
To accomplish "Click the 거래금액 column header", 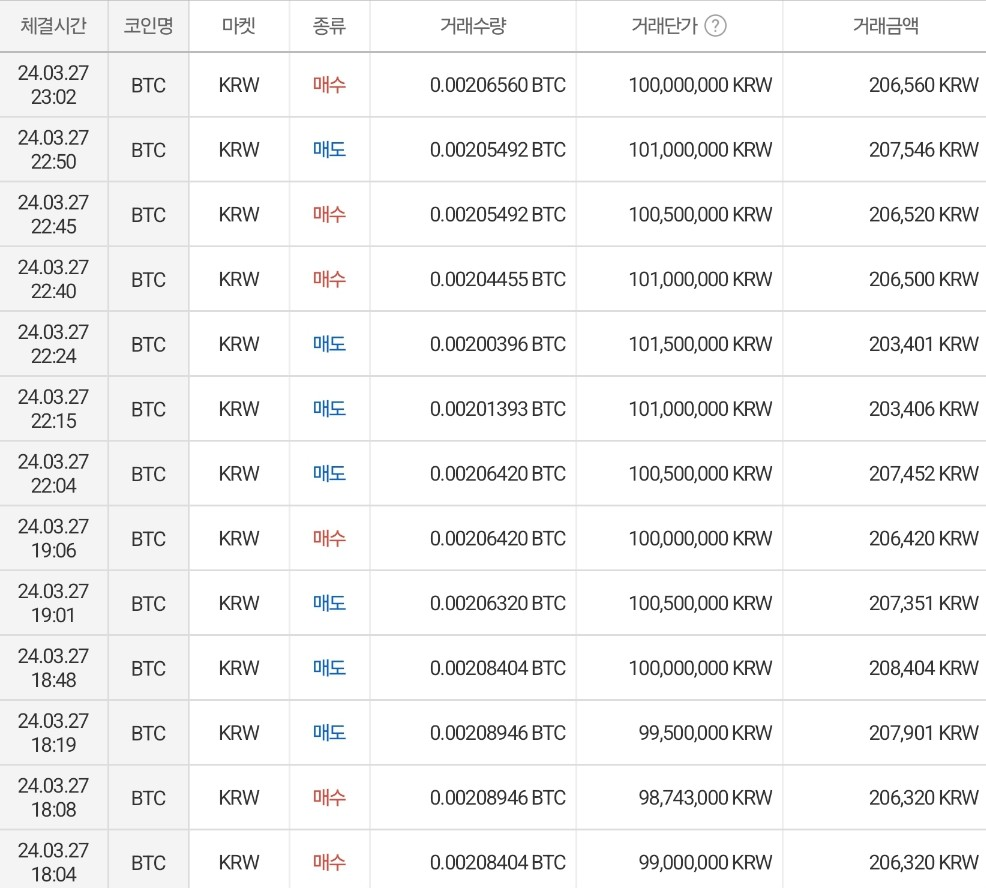I will coord(885,26).
